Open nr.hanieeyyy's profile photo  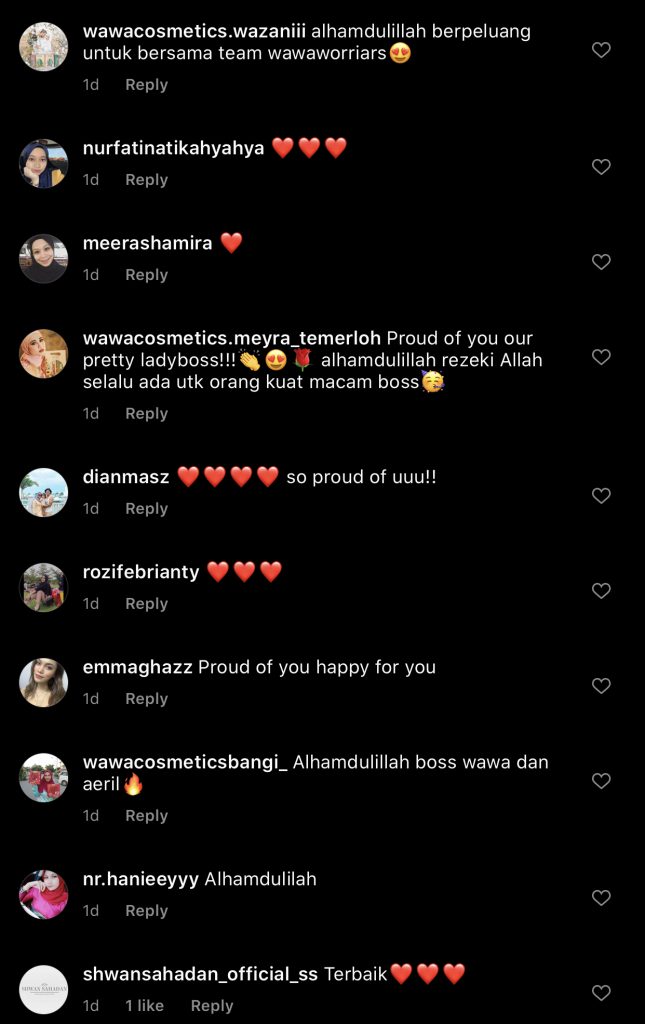coord(43,894)
